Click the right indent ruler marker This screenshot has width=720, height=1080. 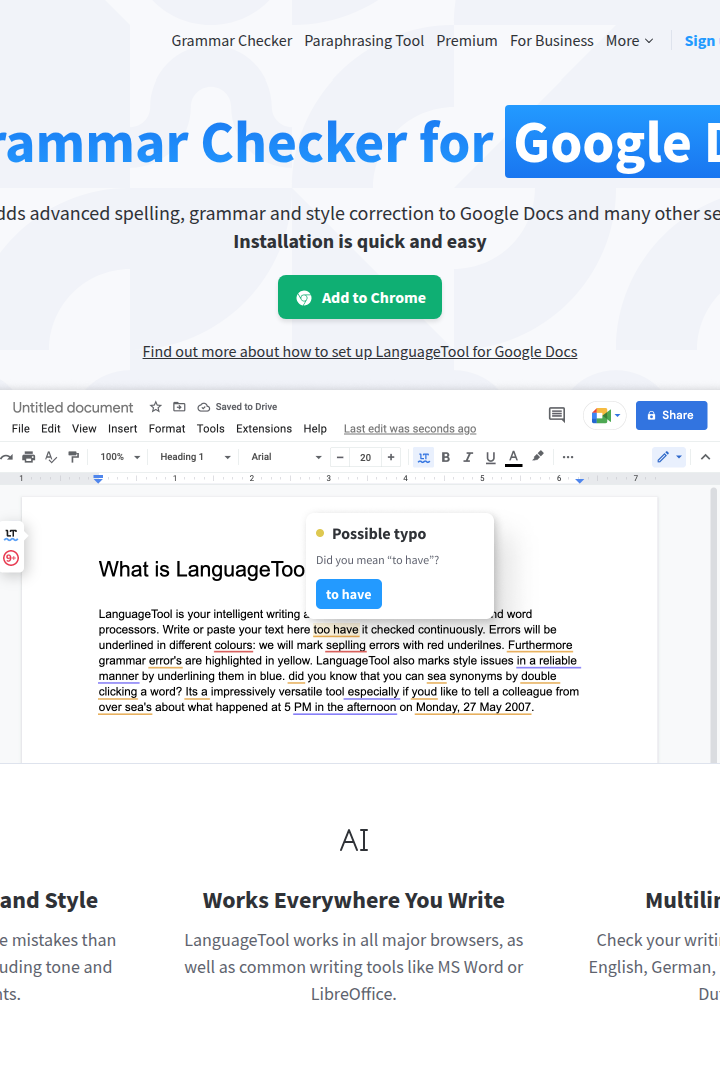[x=580, y=480]
